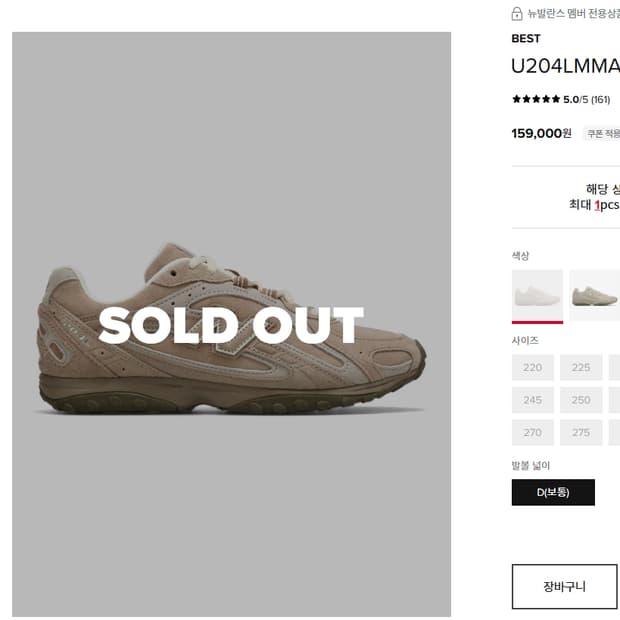
Task: Click the U204LMMA product title
Action: pos(565,67)
